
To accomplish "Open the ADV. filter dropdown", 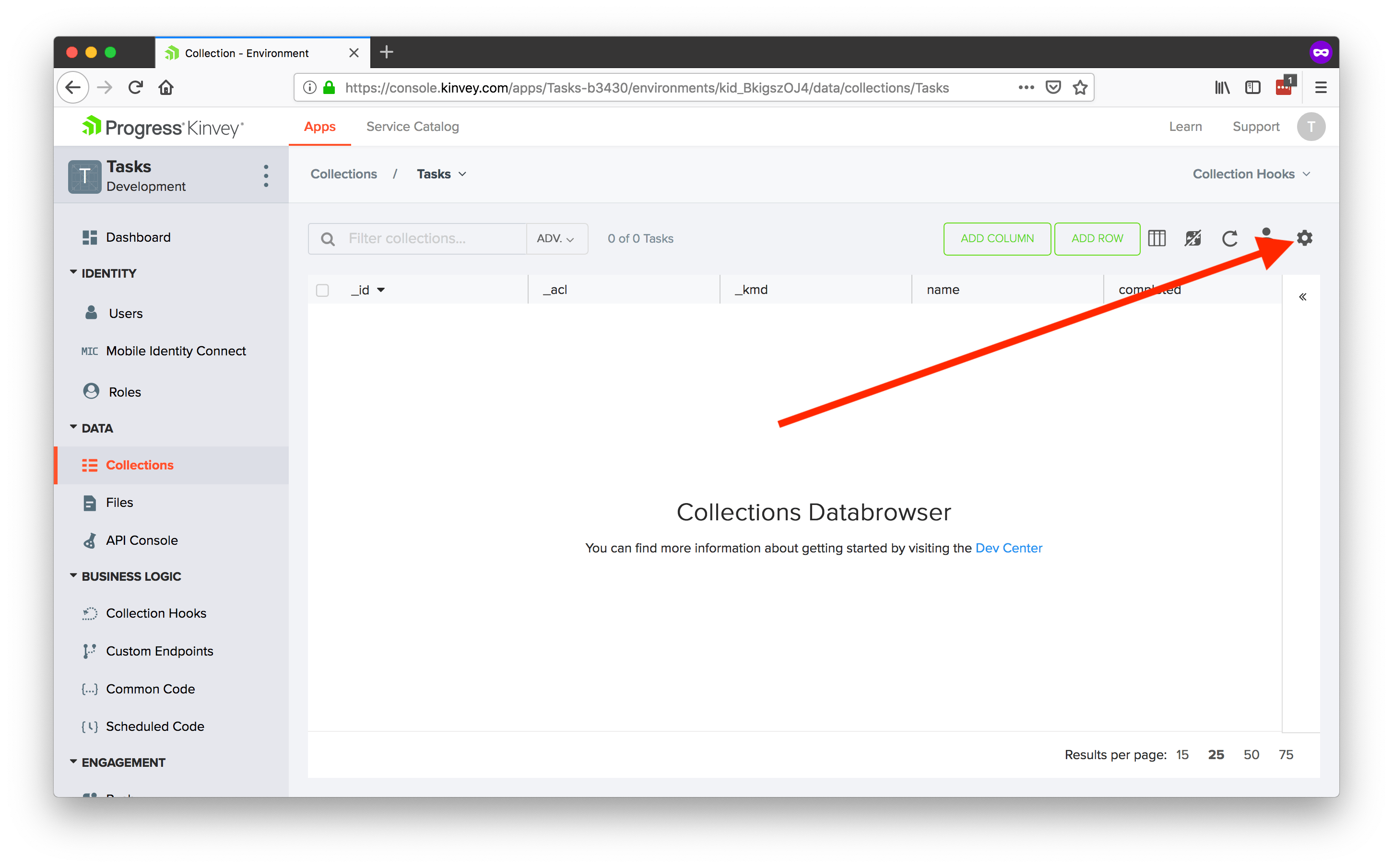I will coord(555,239).
